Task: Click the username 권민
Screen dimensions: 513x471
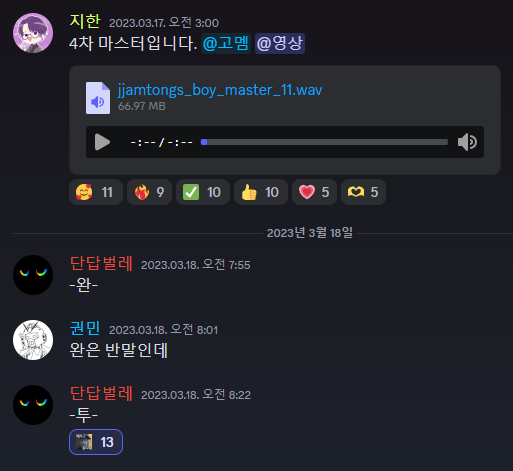Action: pos(85,328)
